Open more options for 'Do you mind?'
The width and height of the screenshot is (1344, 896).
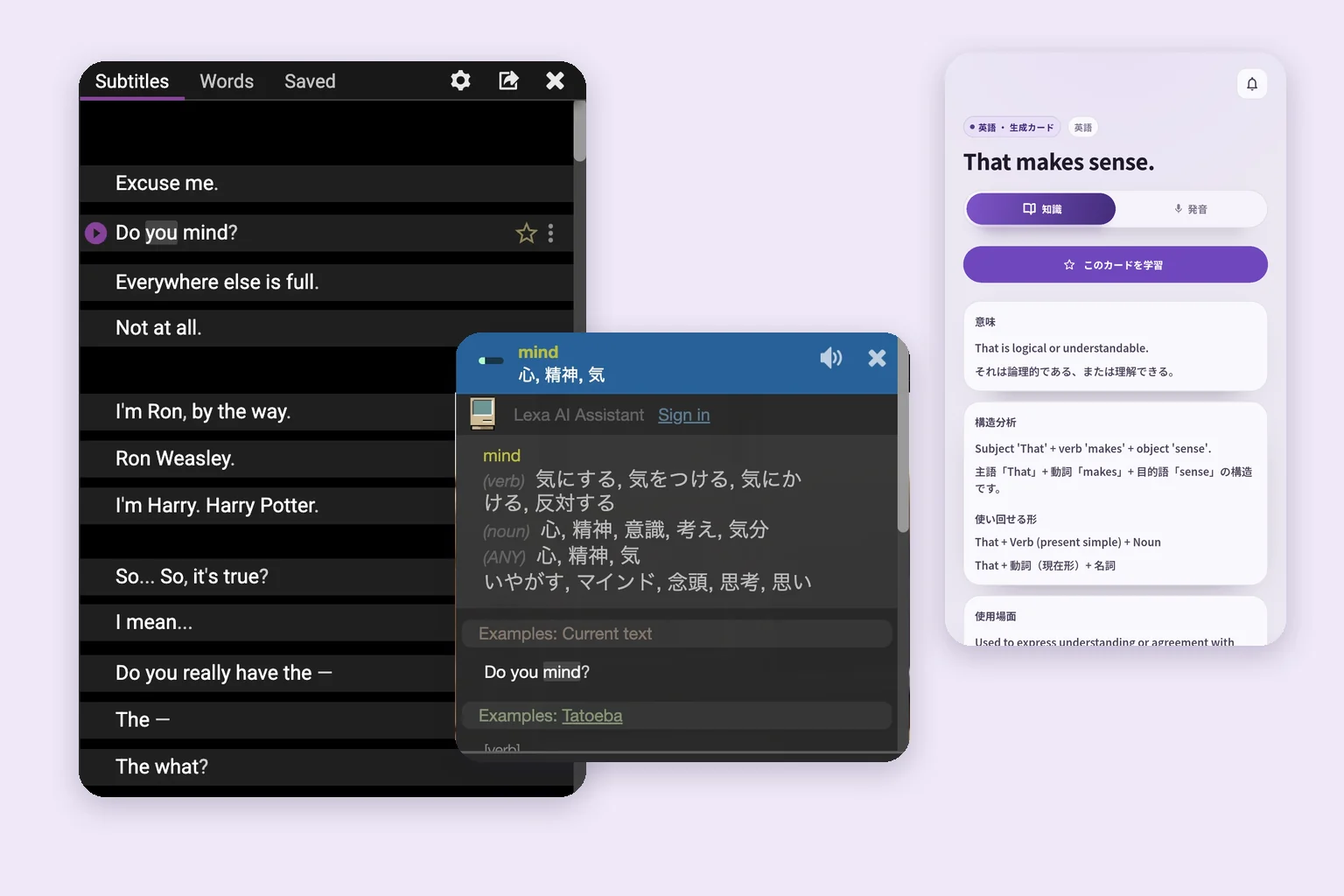[x=550, y=234]
